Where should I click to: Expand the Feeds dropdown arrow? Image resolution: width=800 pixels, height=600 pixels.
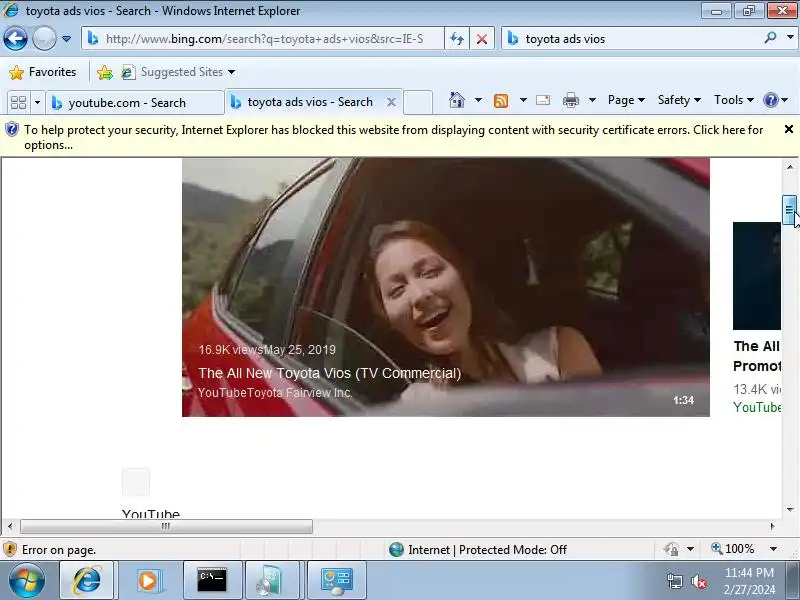click(523, 100)
